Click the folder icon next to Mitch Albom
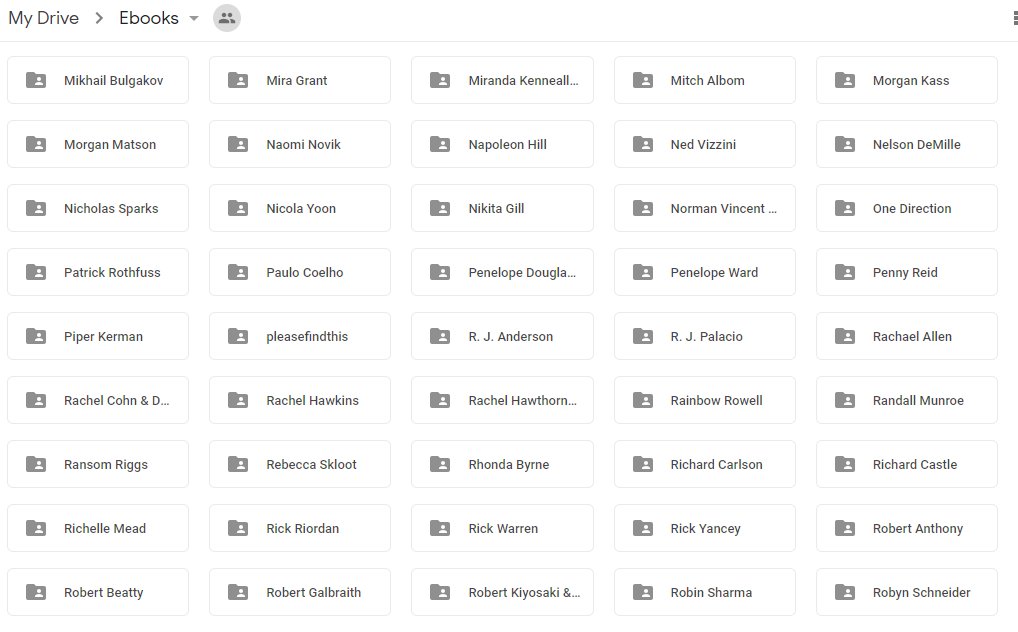 [643, 80]
